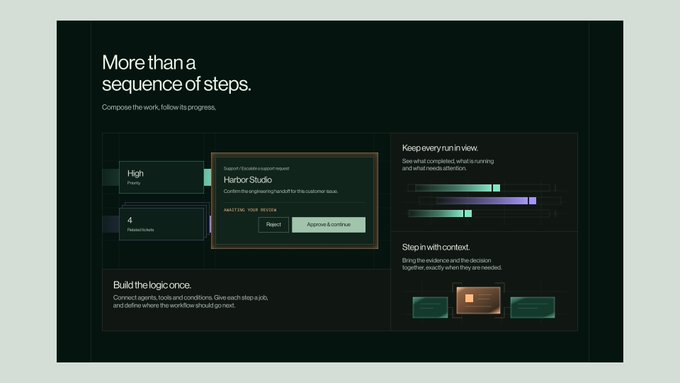680x383 pixels.
Task: Click the 'Support / Escalate a support request' breadcrumb
Action: (x=256, y=168)
